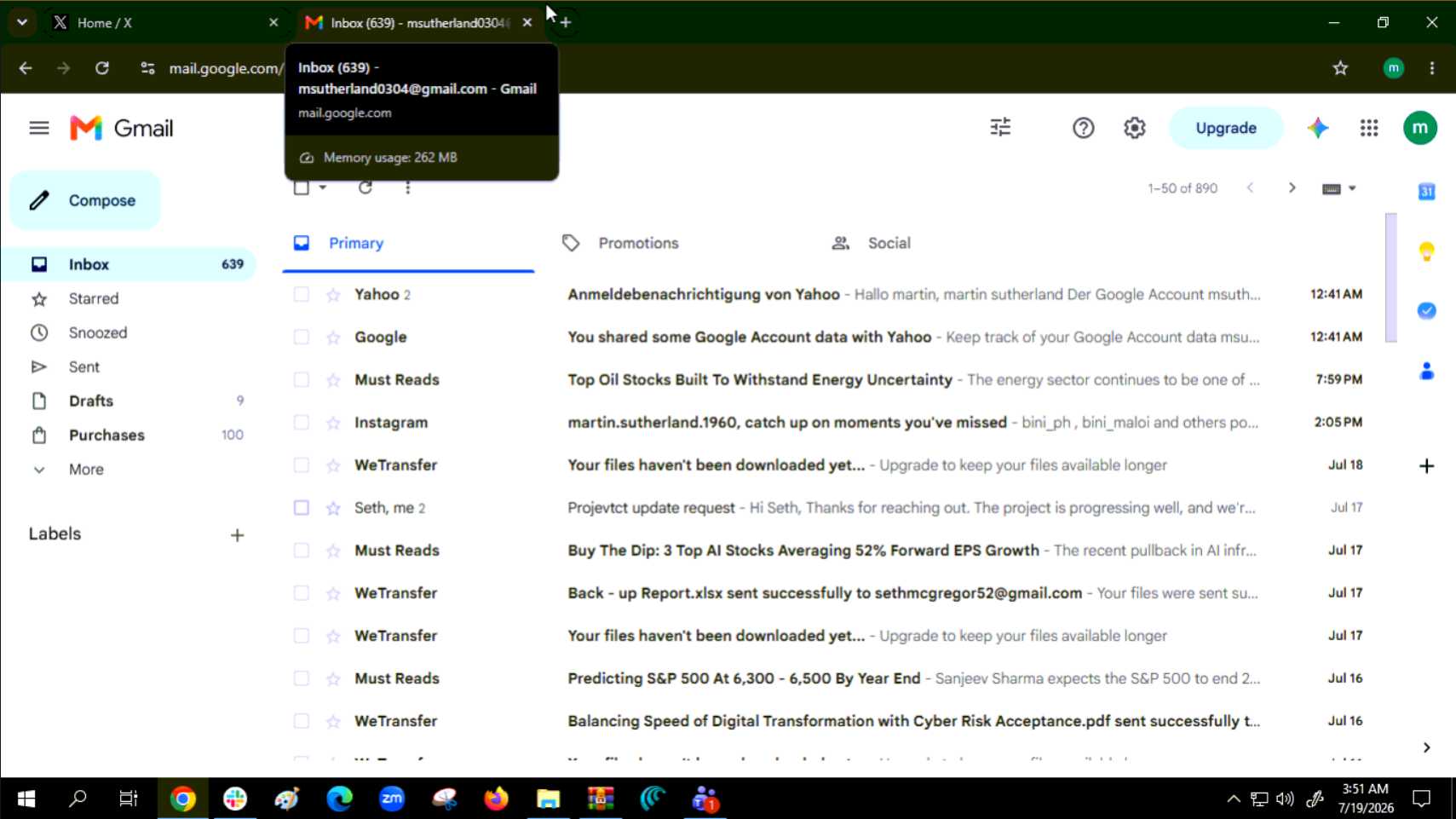Go to next page of emails

click(x=1292, y=187)
